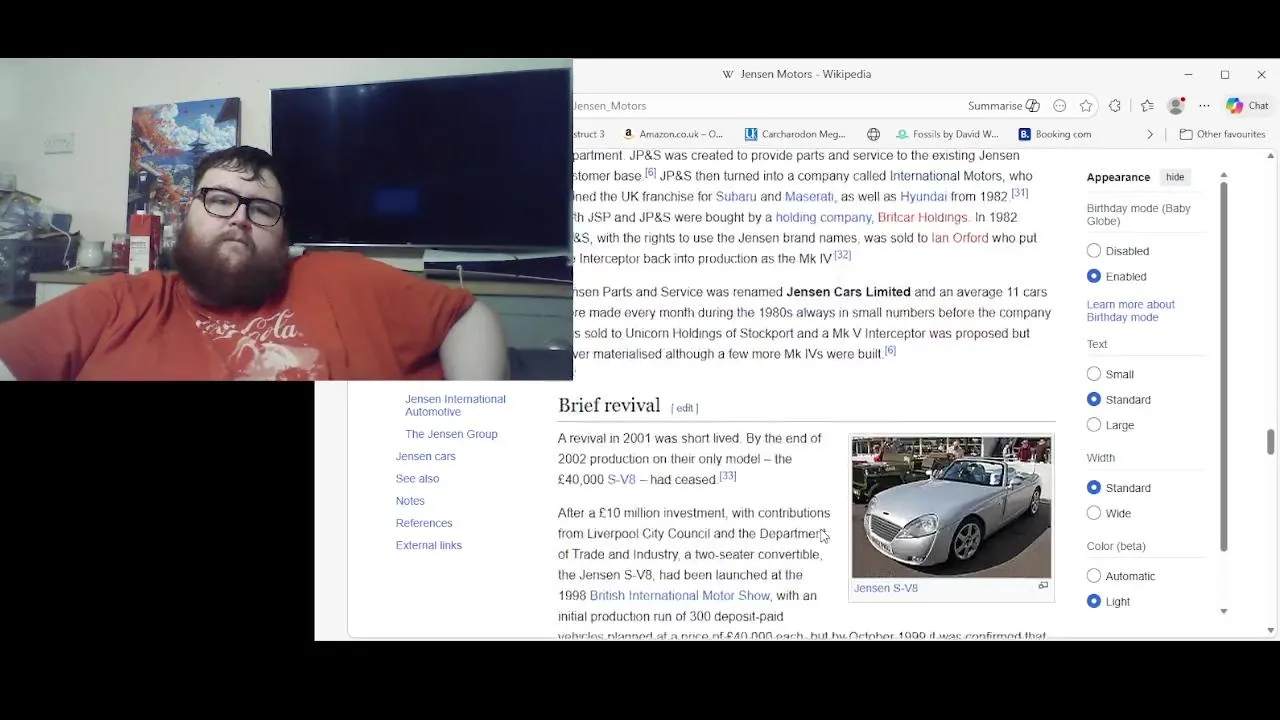Jump to Jensen International Automotive section
This screenshot has width=1280, height=720.
[x=455, y=405]
